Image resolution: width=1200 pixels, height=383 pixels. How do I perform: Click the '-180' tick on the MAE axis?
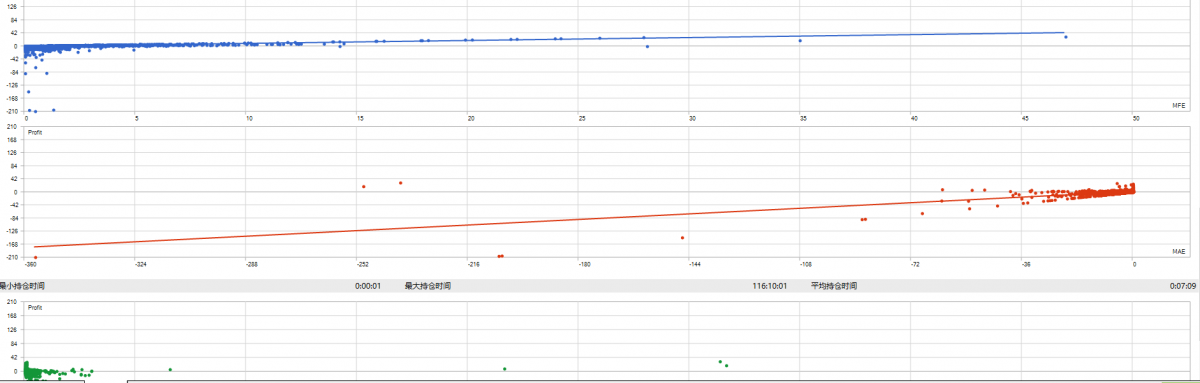coord(584,264)
